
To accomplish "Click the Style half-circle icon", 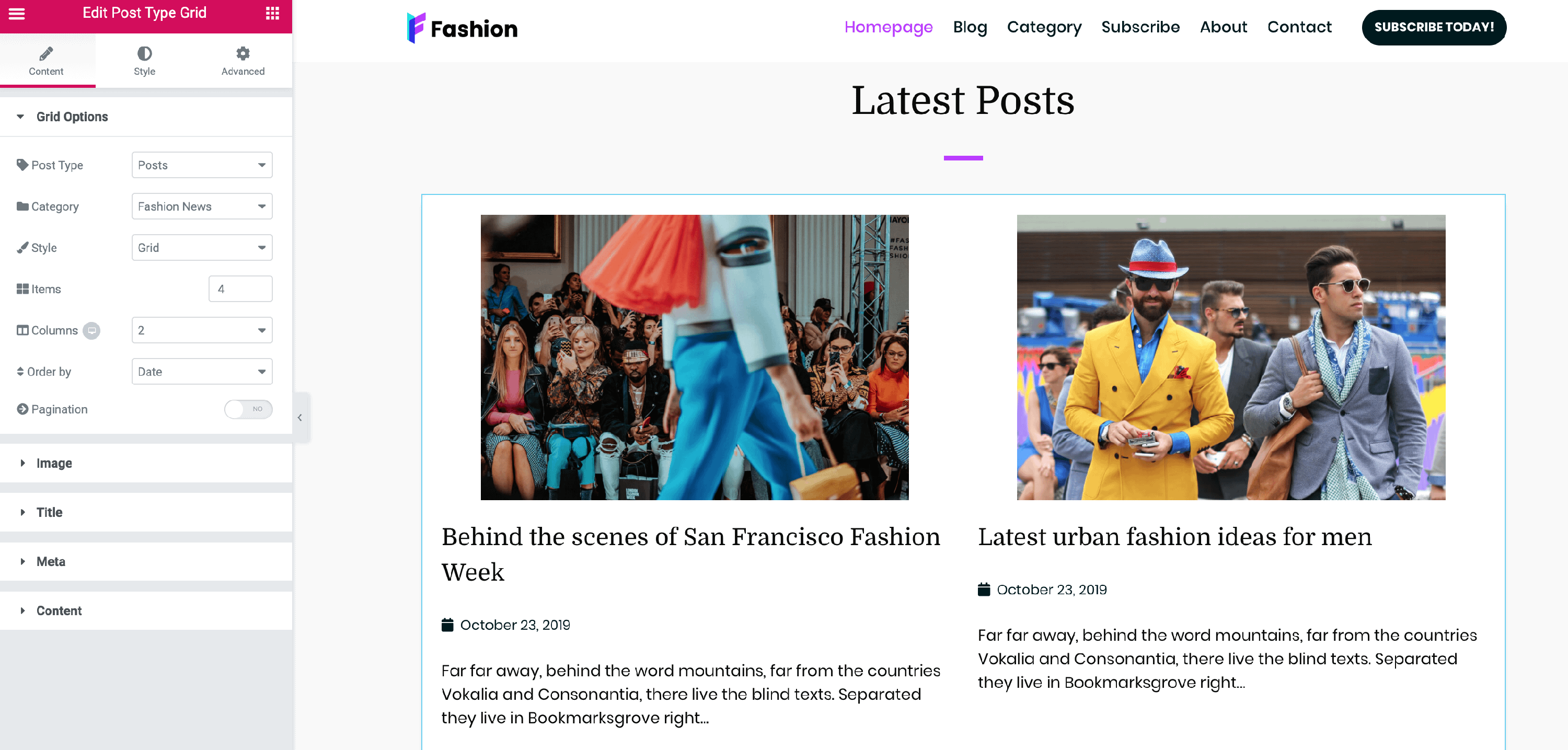I will [x=144, y=53].
